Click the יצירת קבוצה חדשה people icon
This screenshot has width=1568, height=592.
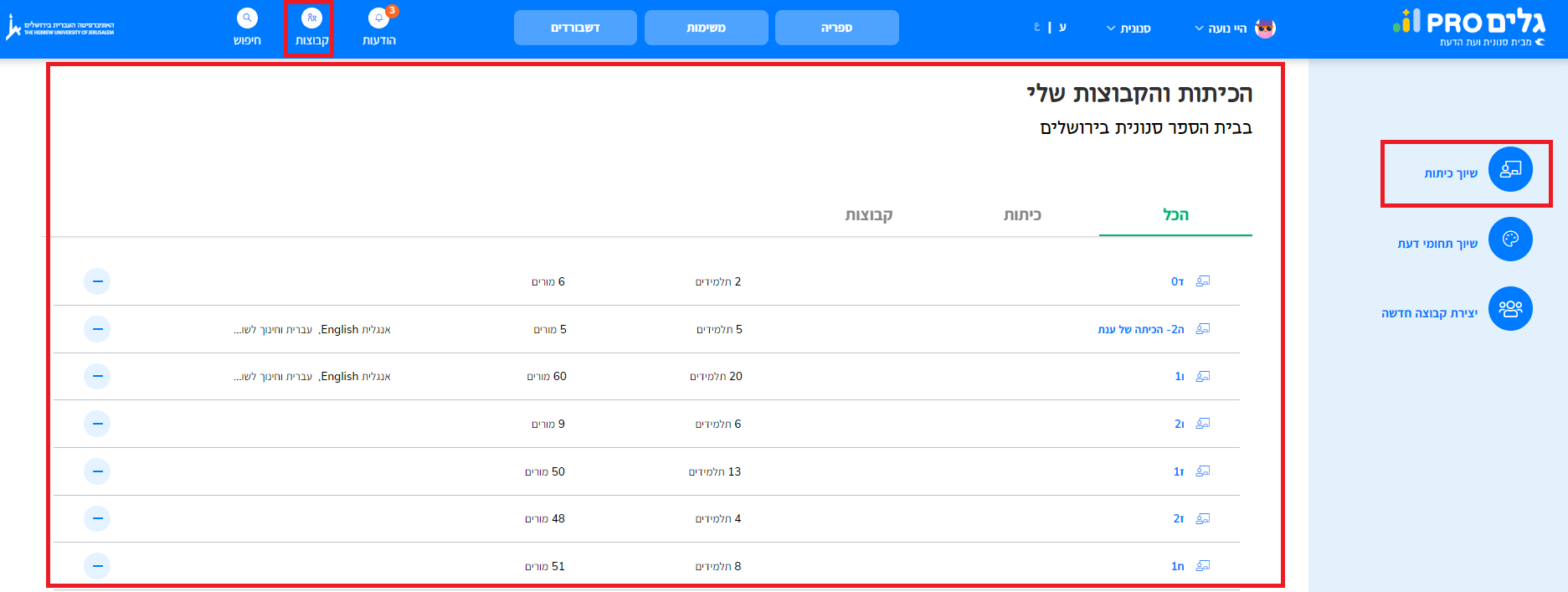tap(1510, 309)
